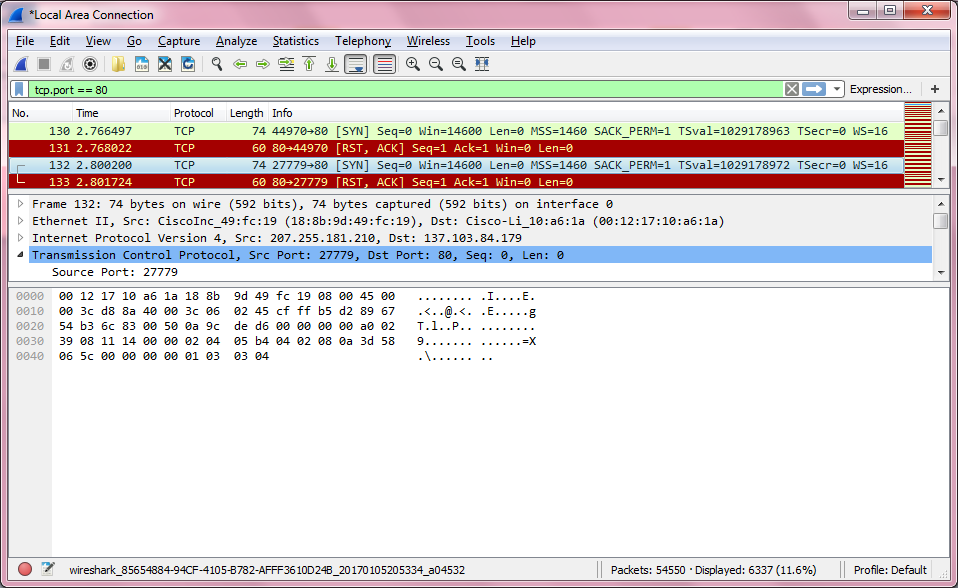958x588 pixels.
Task: Apply the display filter arrow
Action: pos(814,89)
